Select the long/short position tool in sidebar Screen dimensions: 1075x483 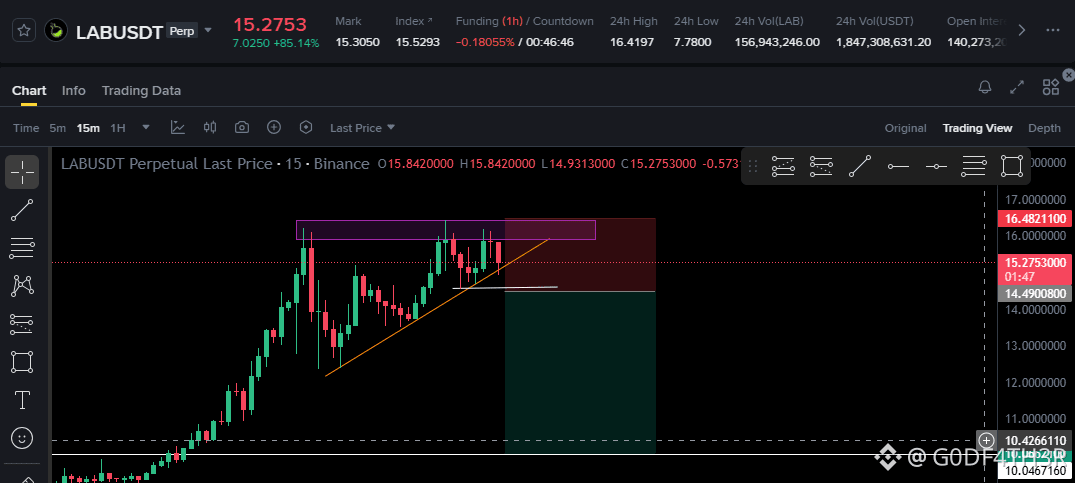22,324
